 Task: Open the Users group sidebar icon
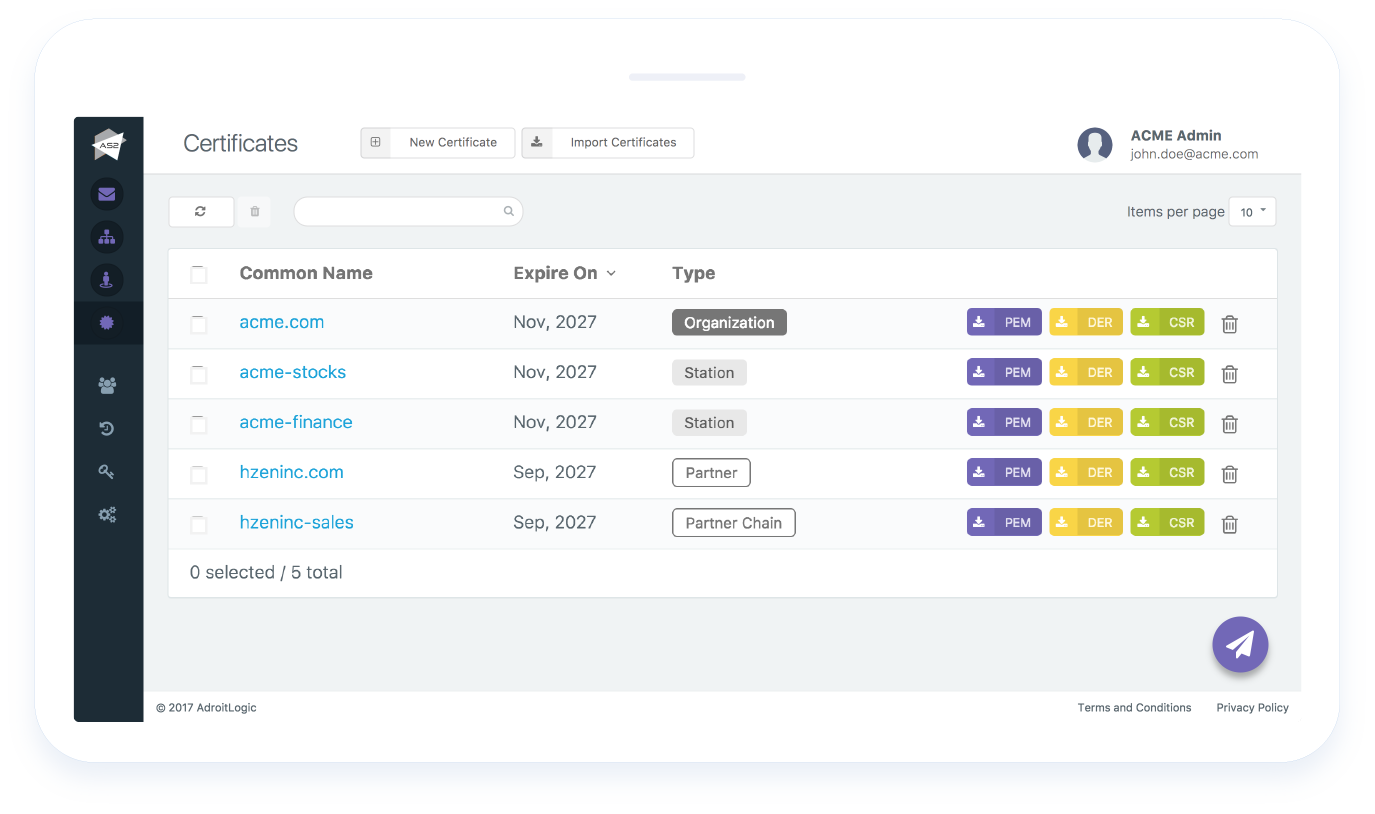tap(107, 385)
